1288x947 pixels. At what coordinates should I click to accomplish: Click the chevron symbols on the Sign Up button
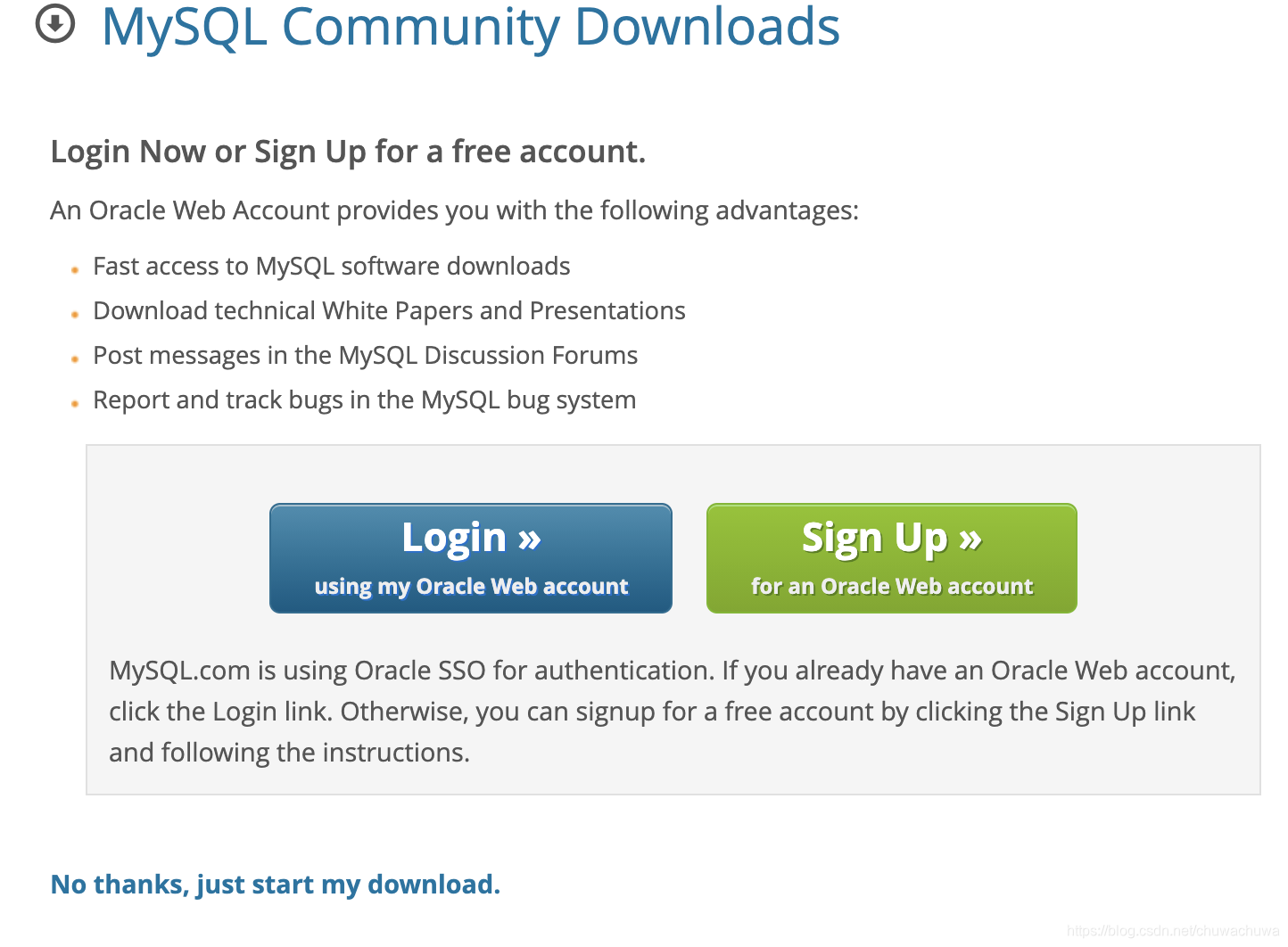[x=970, y=538]
